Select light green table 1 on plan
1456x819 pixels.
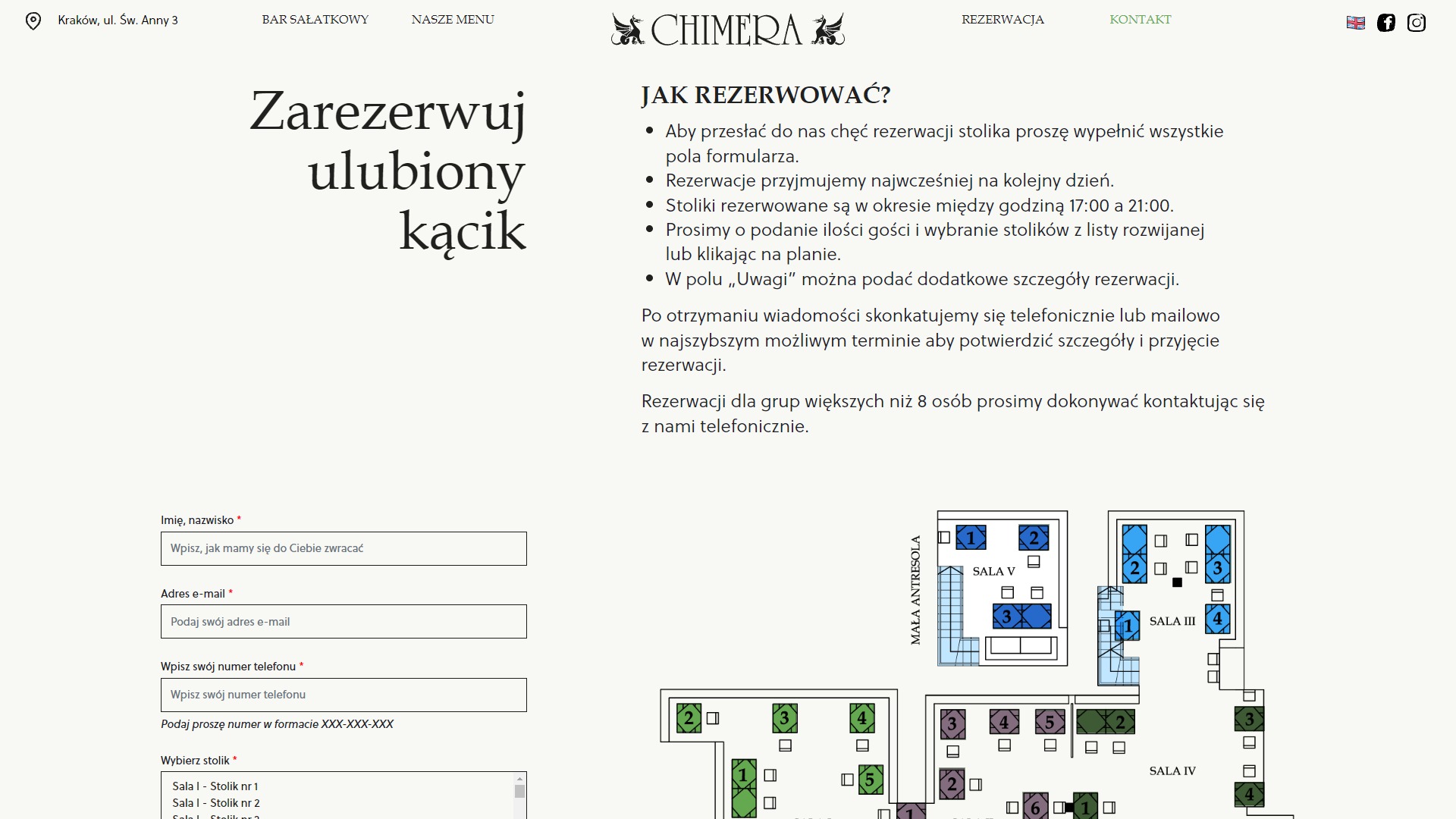(744, 789)
